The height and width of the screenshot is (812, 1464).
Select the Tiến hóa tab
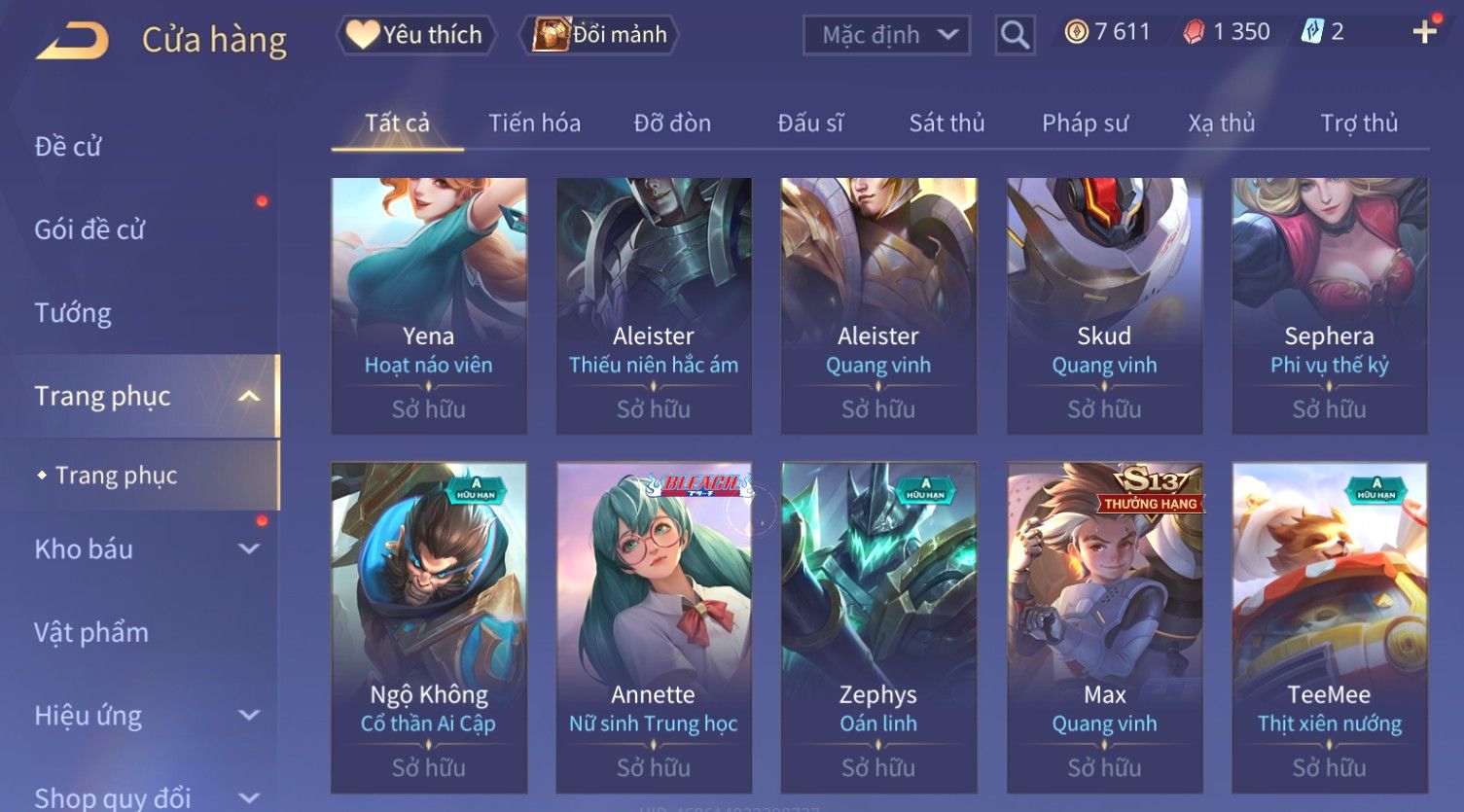(x=534, y=124)
